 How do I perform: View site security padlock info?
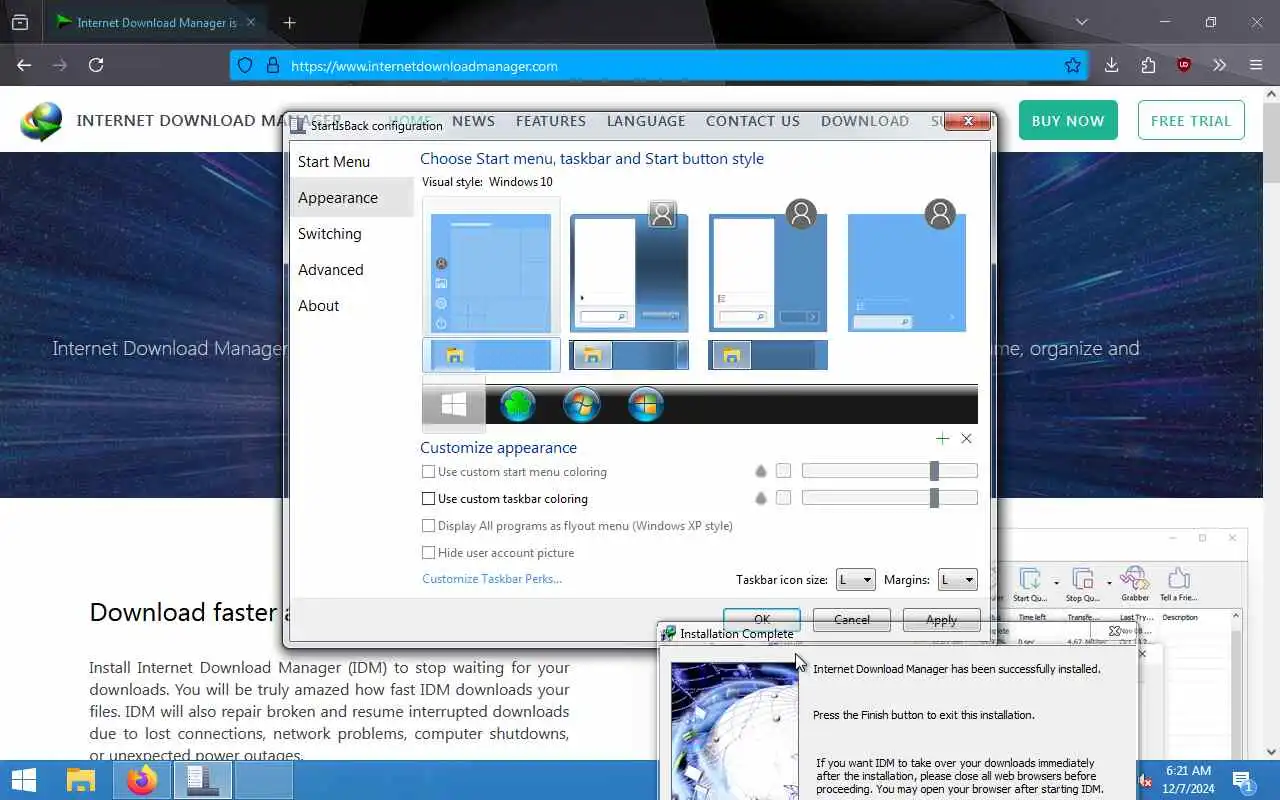(272, 66)
